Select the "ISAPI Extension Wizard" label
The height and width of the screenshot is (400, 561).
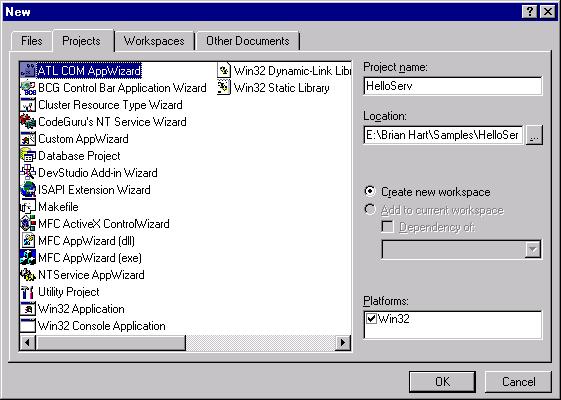pos(94,190)
